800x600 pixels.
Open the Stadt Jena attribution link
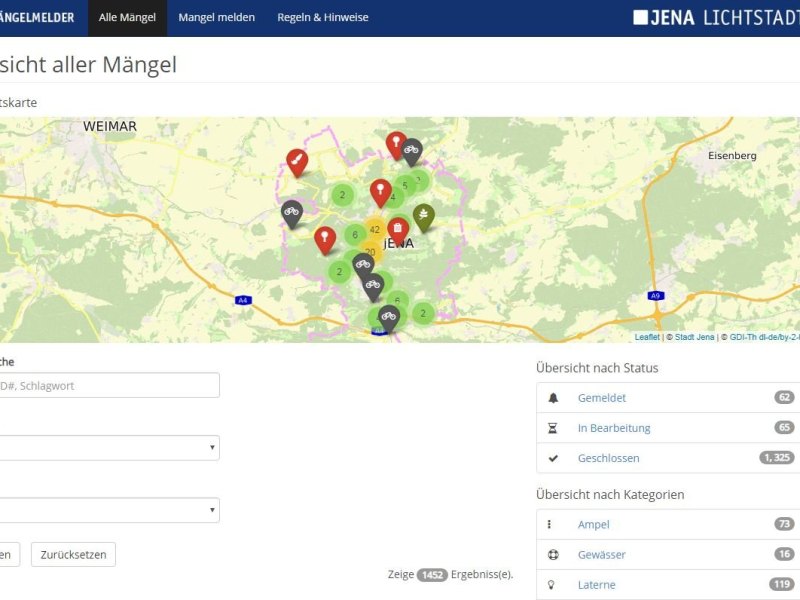pyautogui.click(x=694, y=337)
